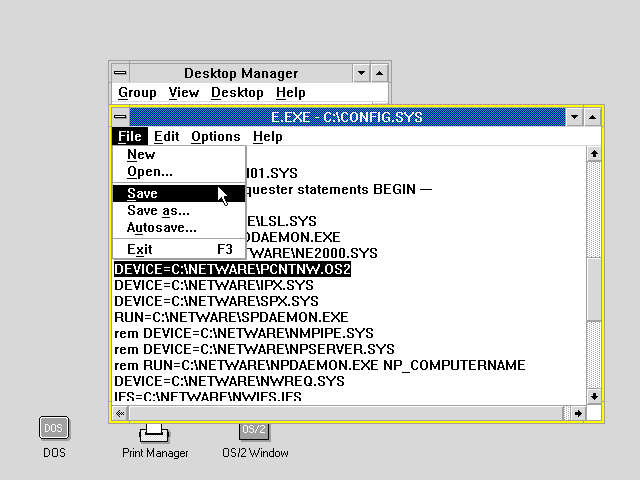Click the rem NPSERVER.SYS line
This screenshot has width=640, height=480.
click(x=254, y=349)
